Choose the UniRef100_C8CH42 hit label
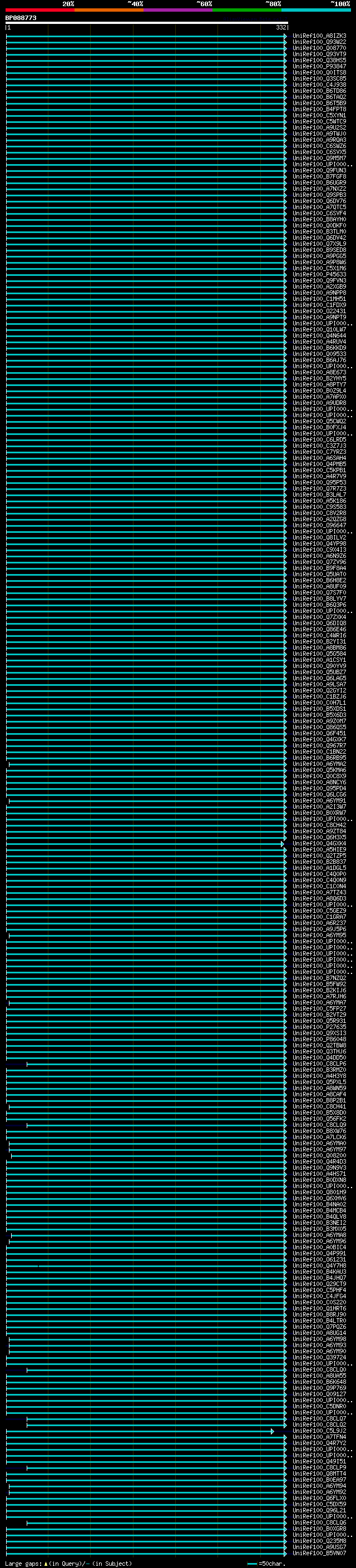 pyautogui.click(x=319, y=825)
